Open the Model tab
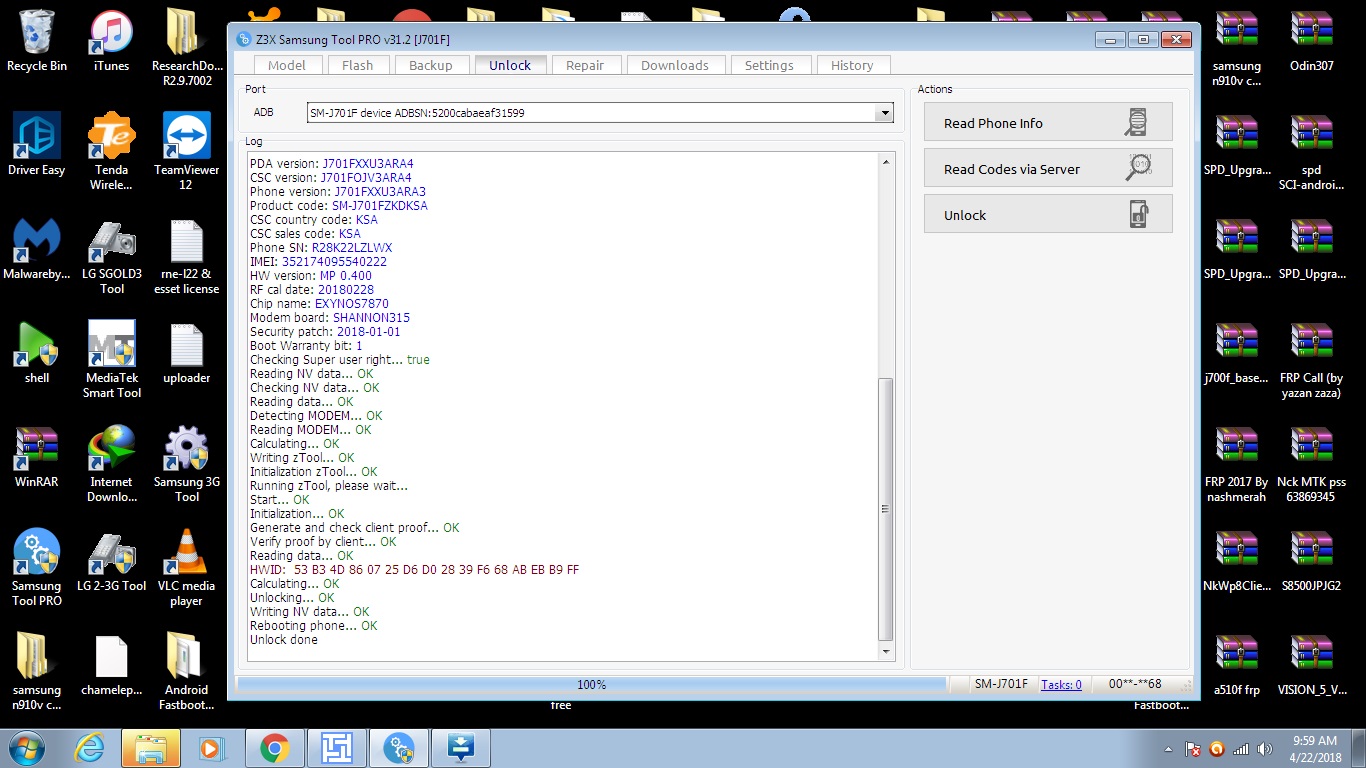Viewport: 1366px width, 768px height. coord(287,65)
